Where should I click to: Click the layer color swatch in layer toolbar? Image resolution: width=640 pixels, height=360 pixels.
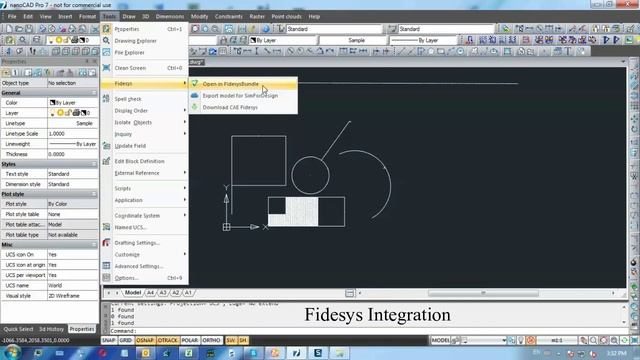click(83, 40)
